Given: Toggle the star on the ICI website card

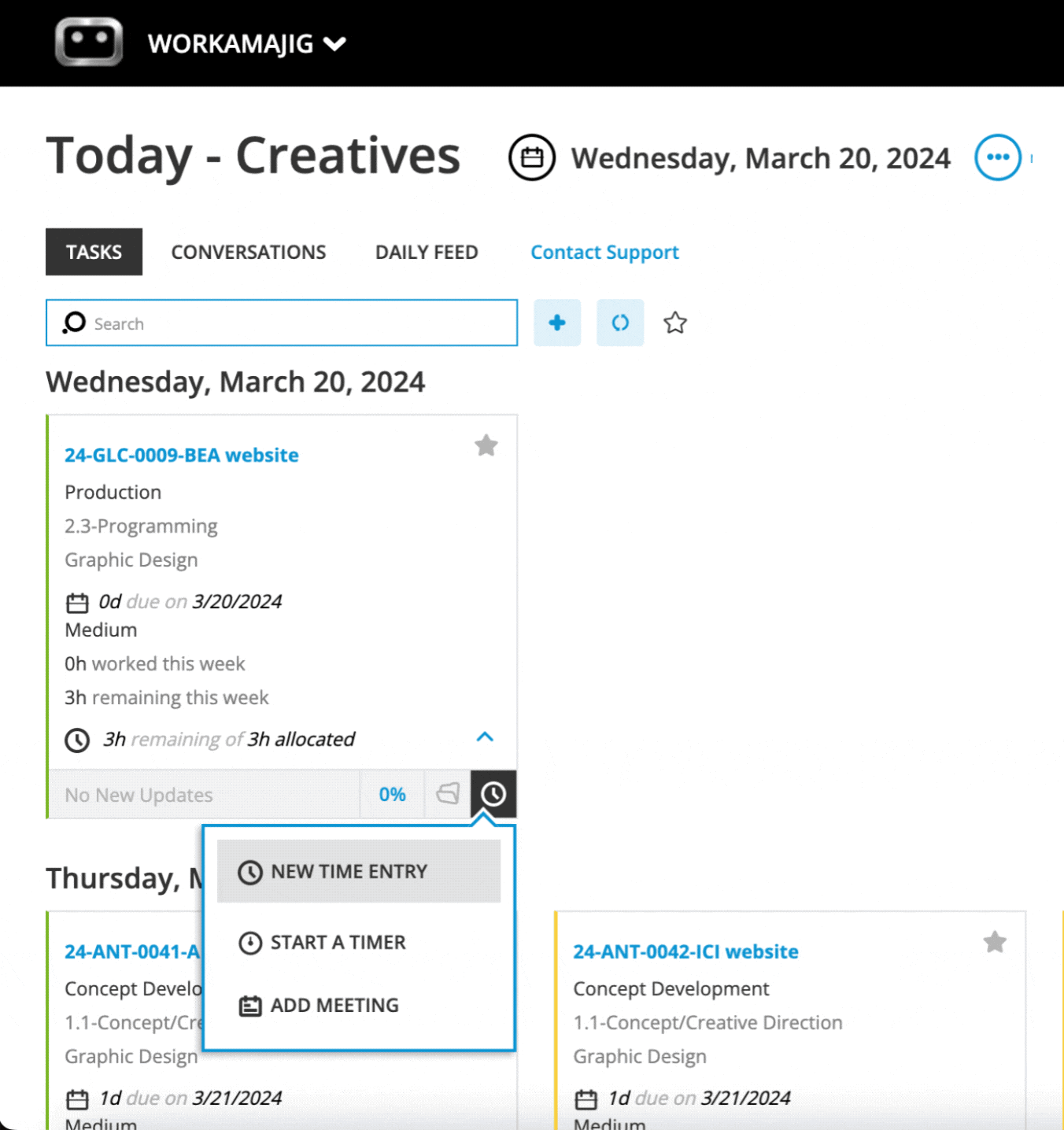Looking at the screenshot, I should [x=994, y=942].
